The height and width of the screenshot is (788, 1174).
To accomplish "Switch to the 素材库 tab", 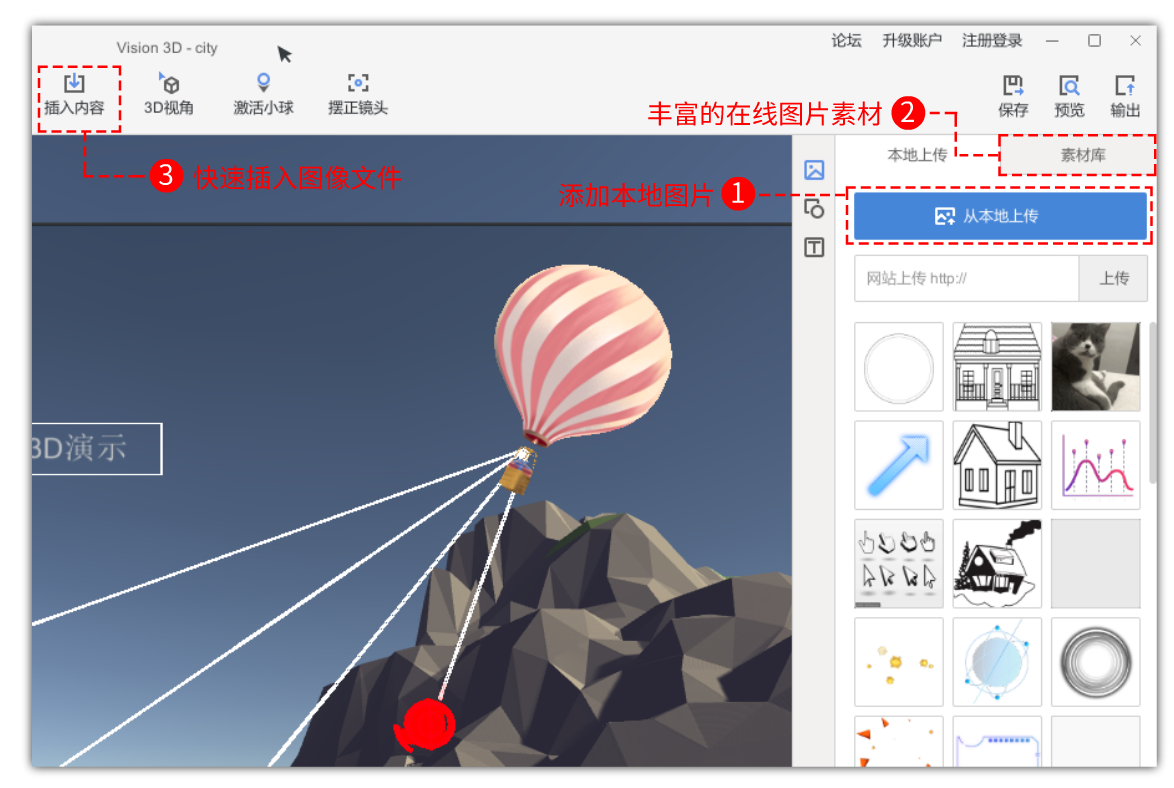I will (x=1077, y=156).
